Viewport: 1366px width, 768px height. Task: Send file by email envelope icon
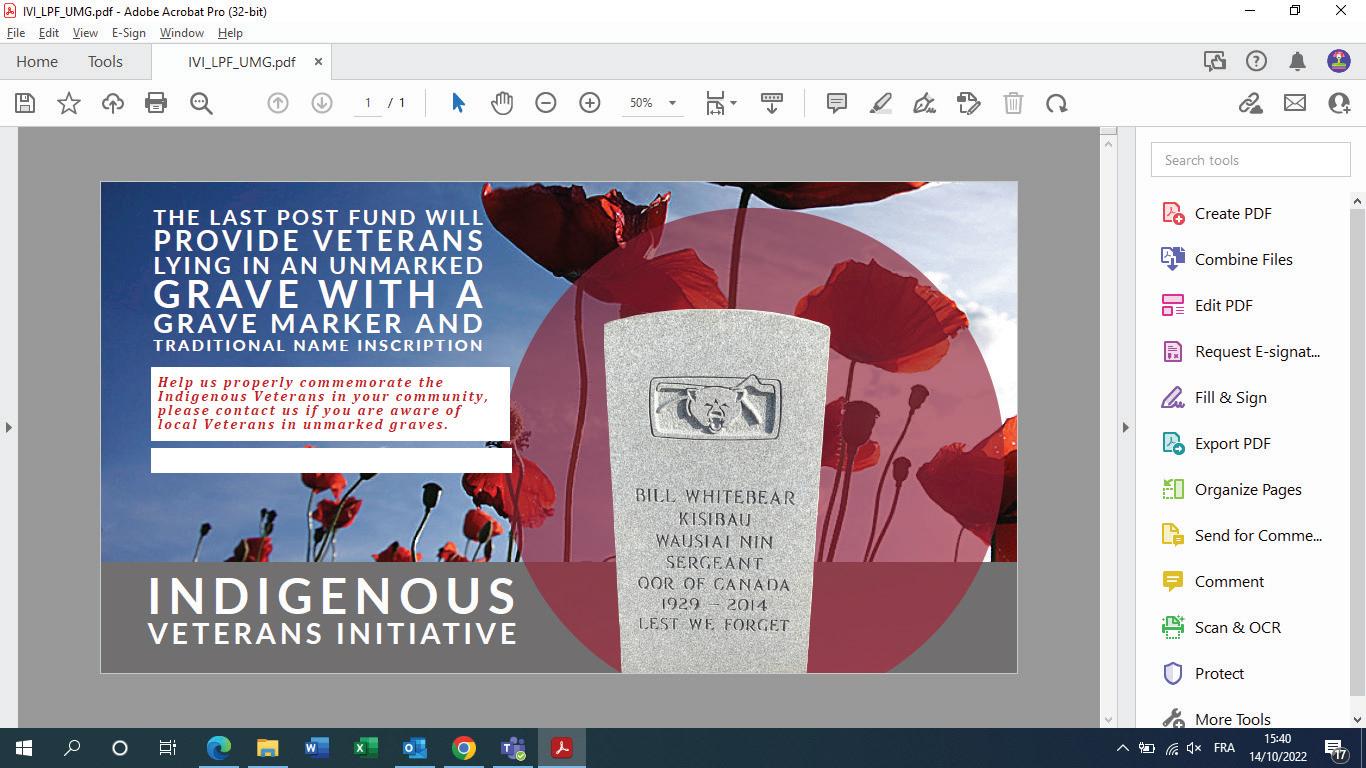[x=1295, y=103]
